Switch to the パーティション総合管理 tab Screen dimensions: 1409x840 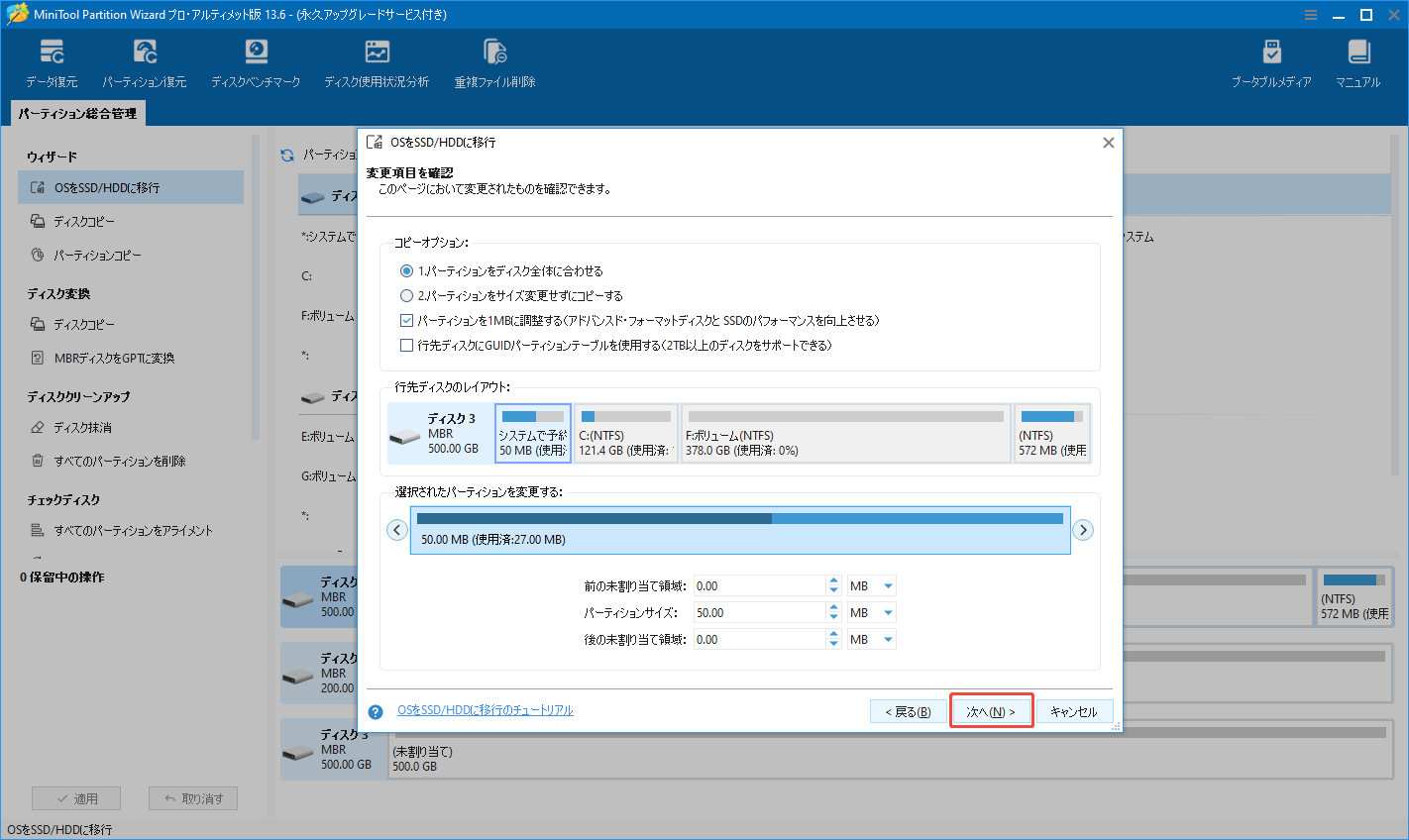77,113
